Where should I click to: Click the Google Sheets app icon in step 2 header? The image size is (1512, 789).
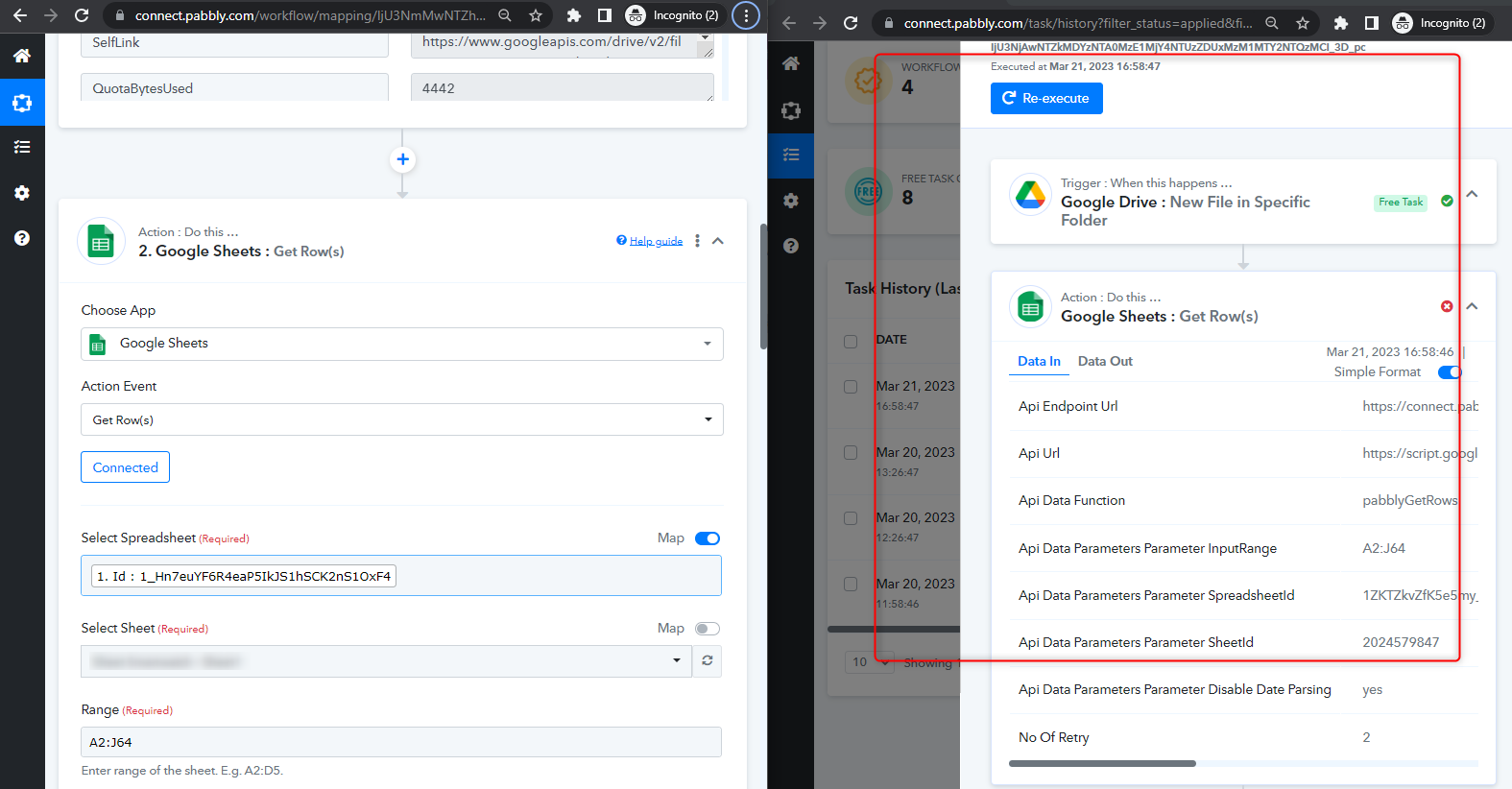101,242
